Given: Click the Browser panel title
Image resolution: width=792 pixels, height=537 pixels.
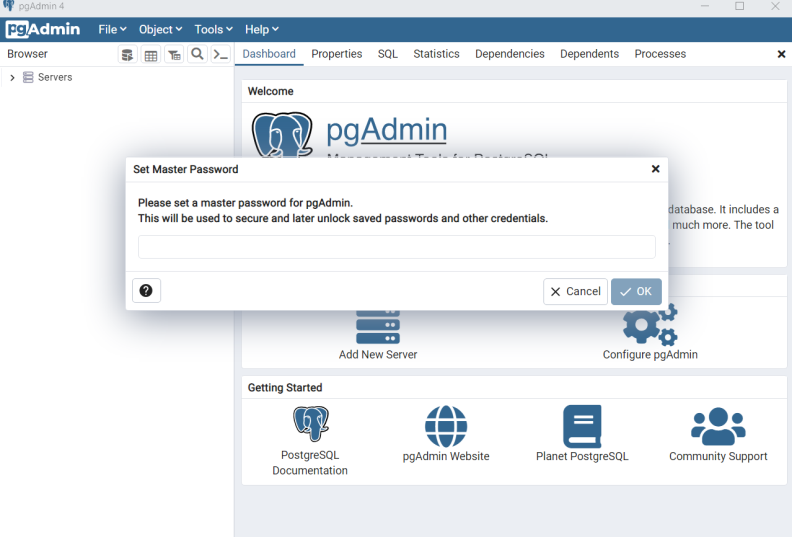Looking at the screenshot, I should [x=27, y=54].
